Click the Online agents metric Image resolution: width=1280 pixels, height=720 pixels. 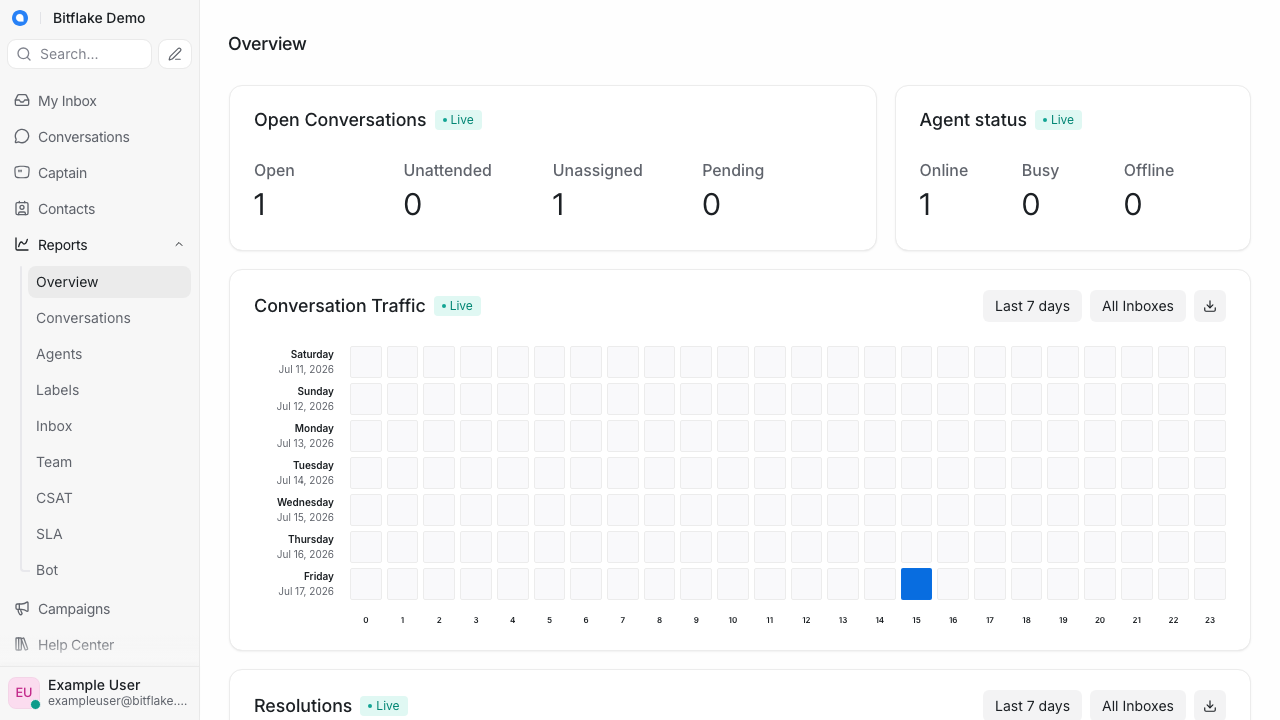click(x=944, y=189)
